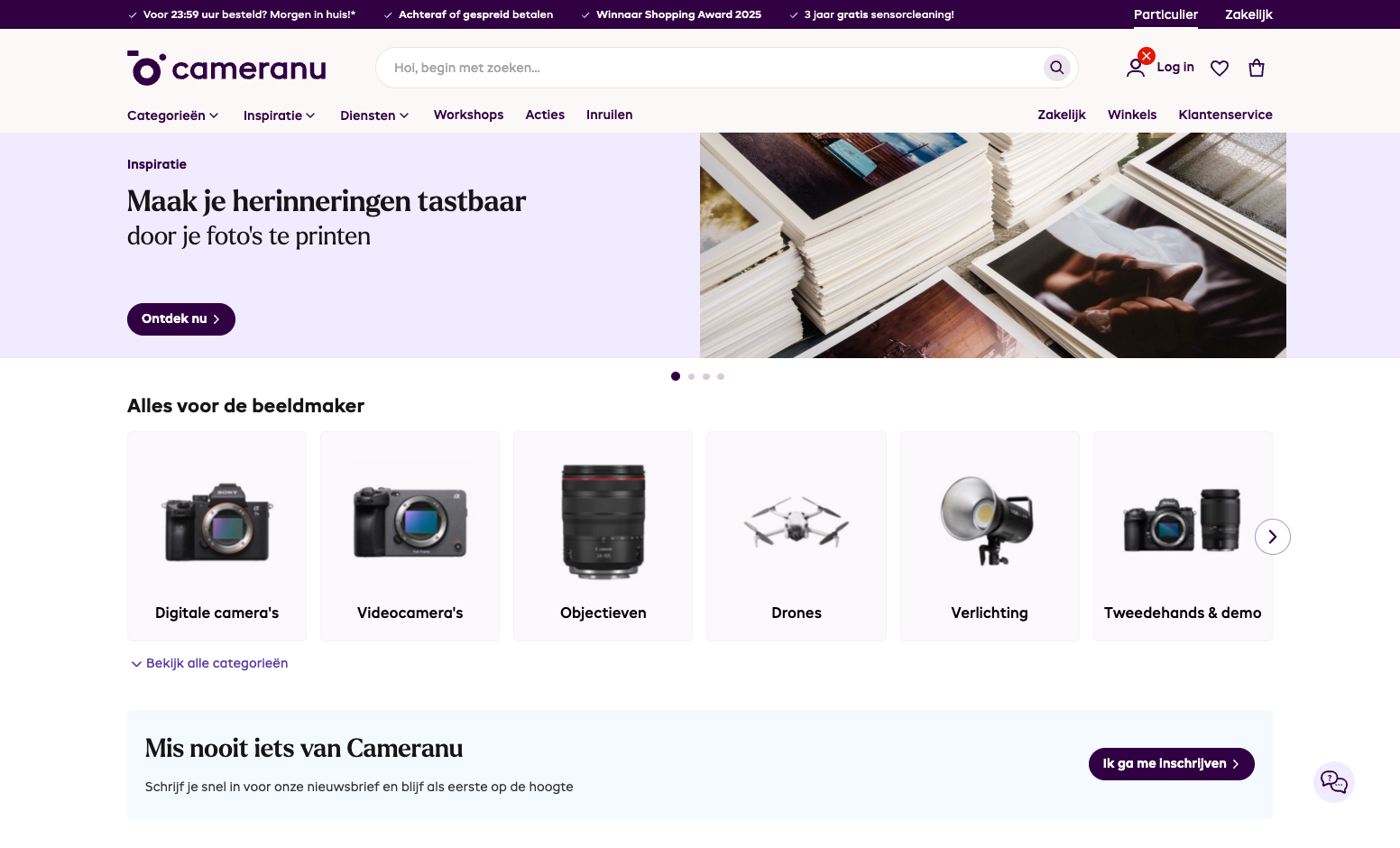Image resolution: width=1400 pixels, height=848 pixels.
Task: Focus the search input field
Action: click(x=713, y=68)
